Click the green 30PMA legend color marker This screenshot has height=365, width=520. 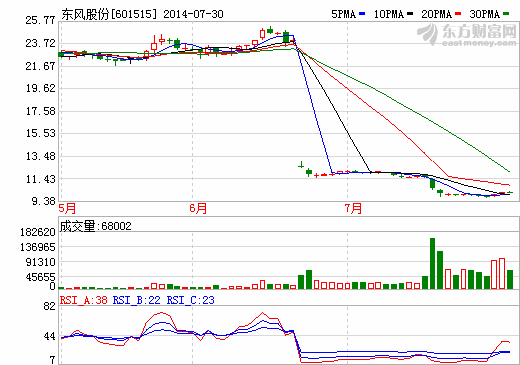tap(506, 14)
